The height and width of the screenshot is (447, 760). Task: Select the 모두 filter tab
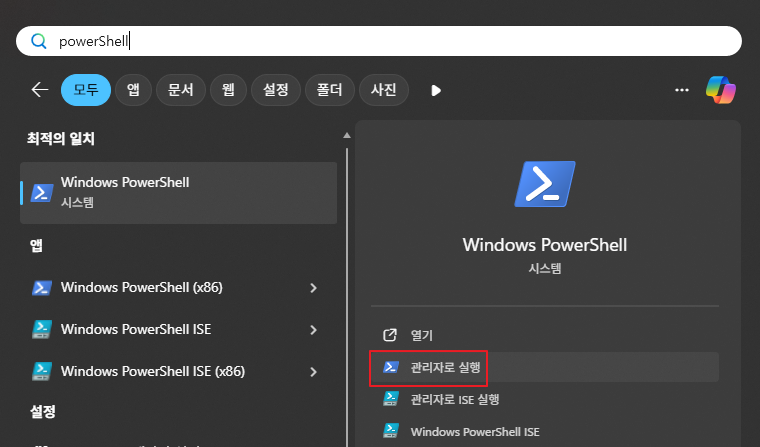point(86,90)
